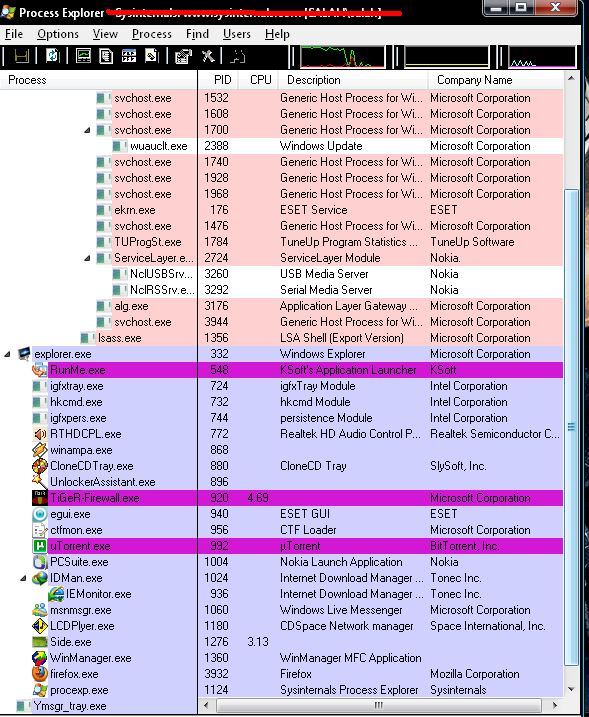Collapse the IDMan.exe subtree
The image size is (589, 717).
23,578
